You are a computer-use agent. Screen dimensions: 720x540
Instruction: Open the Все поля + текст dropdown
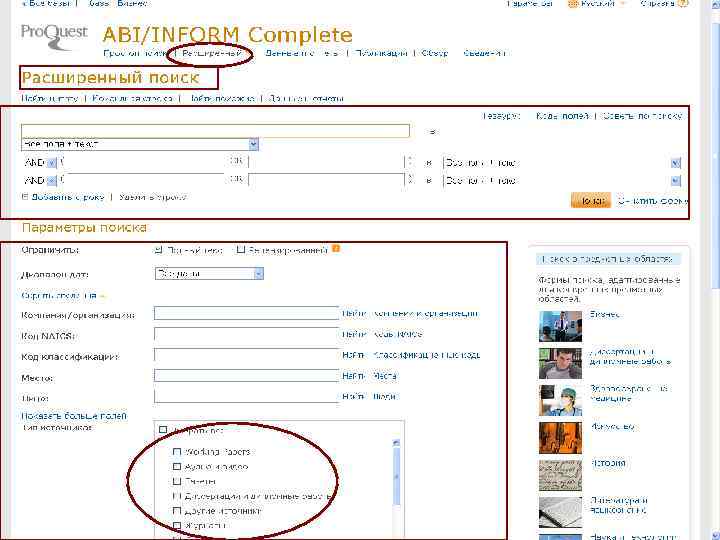tap(140, 144)
